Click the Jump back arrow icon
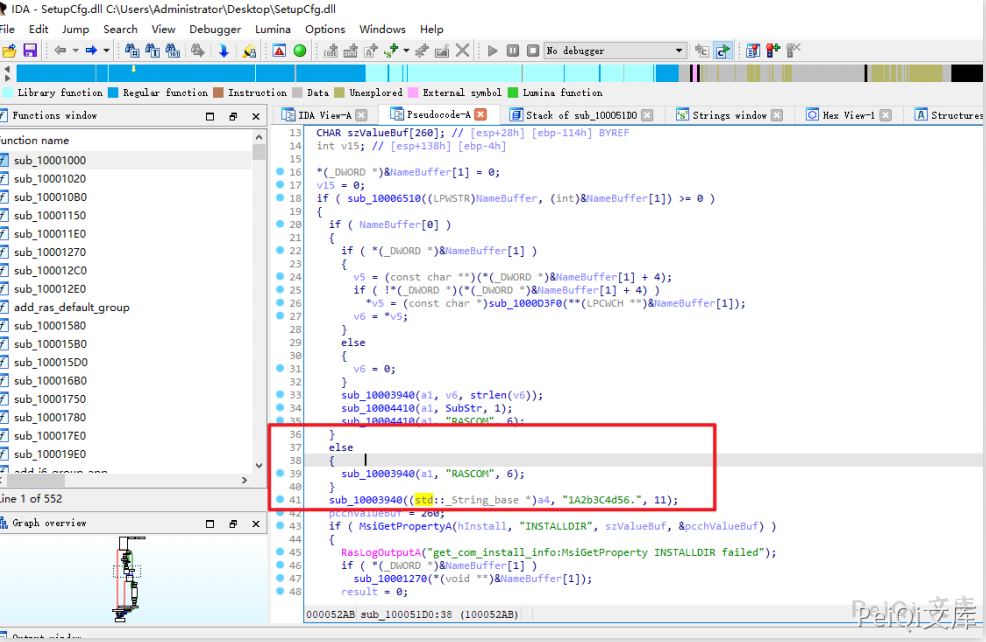986x642 pixels. click(60, 50)
